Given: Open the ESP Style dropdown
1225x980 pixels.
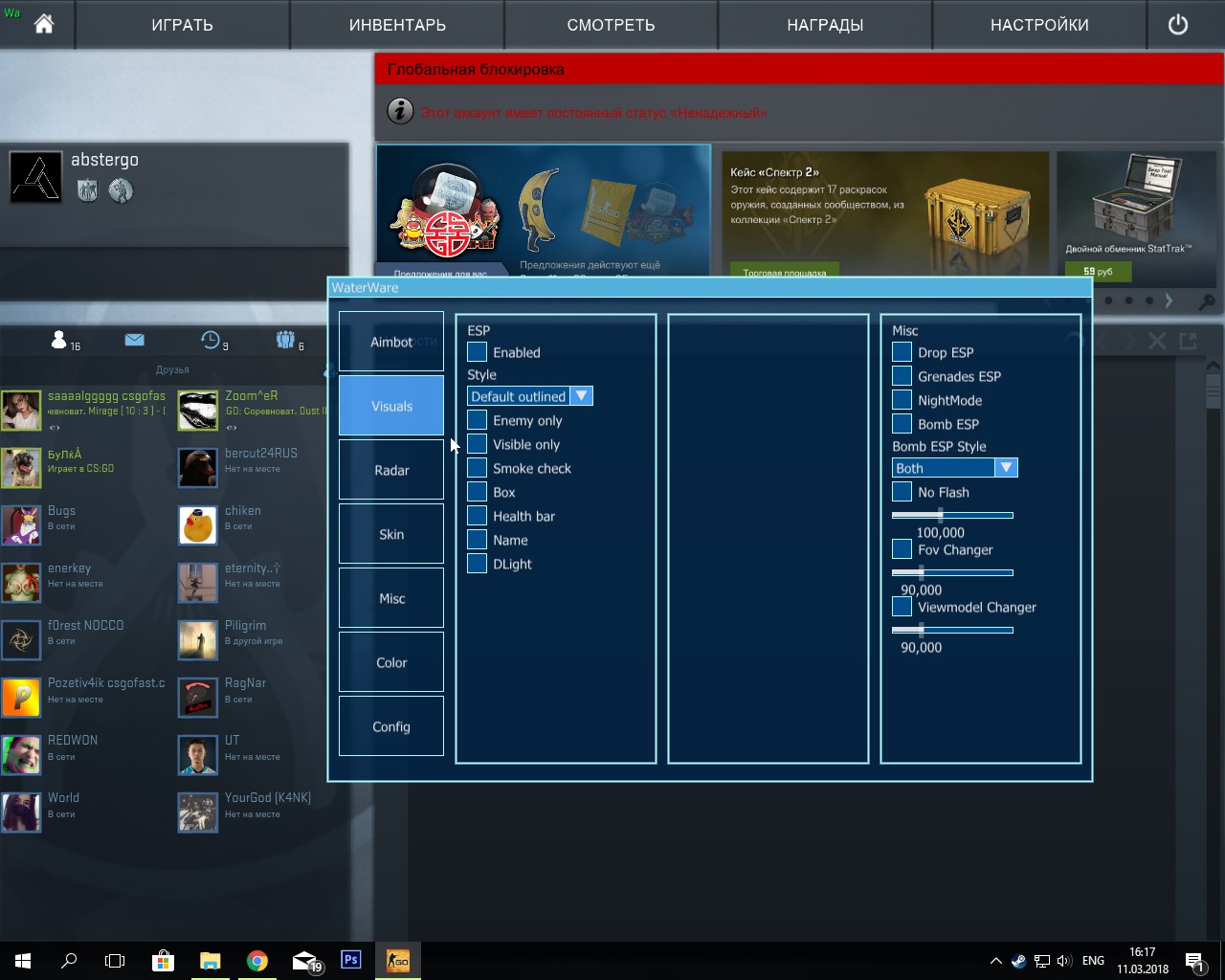Looking at the screenshot, I should pos(530,396).
